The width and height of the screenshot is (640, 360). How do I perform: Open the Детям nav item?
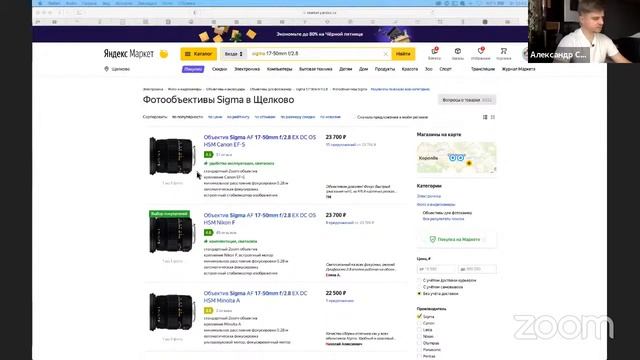[345, 69]
